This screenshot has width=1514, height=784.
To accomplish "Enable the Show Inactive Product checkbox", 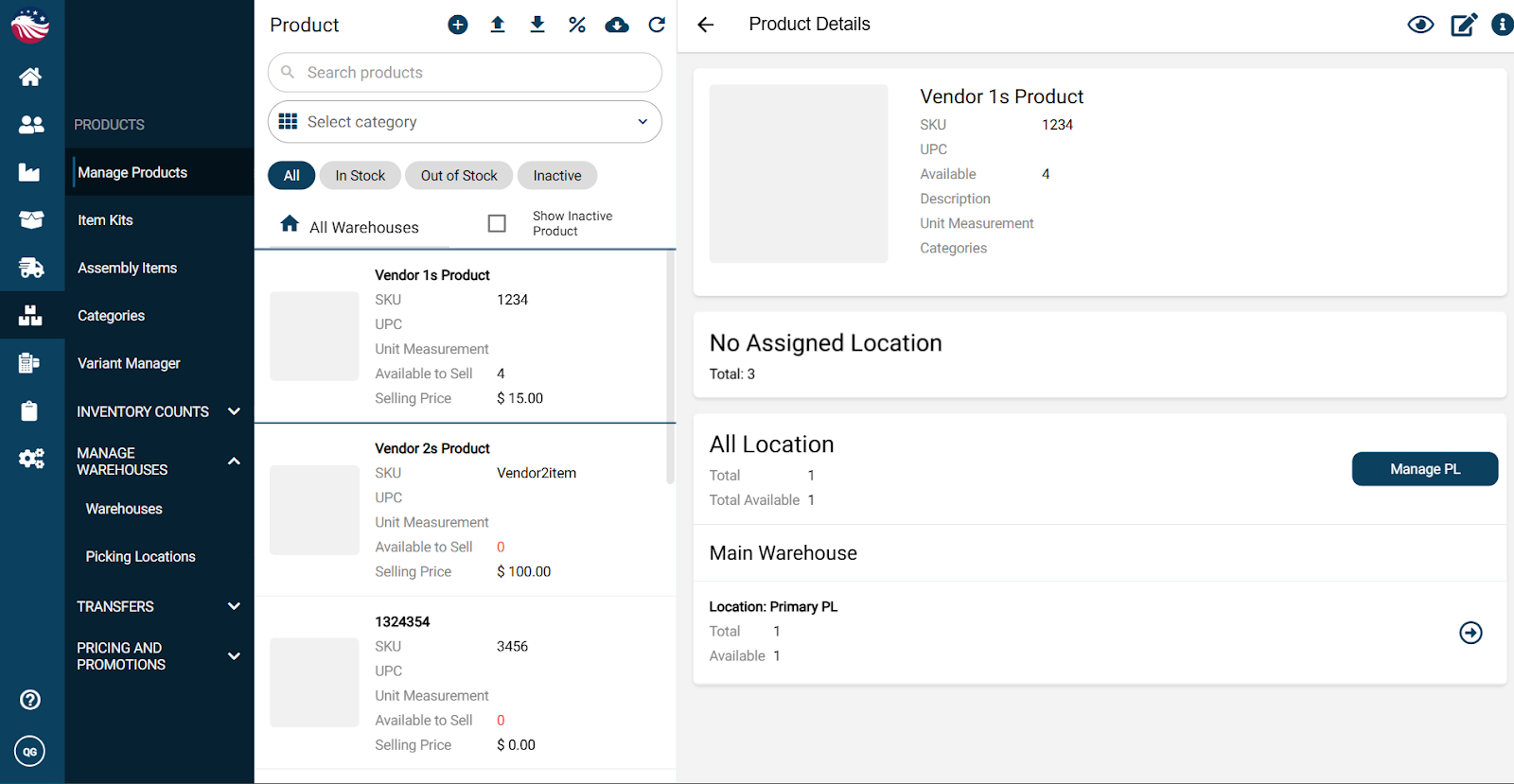I will (x=497, y=223).
